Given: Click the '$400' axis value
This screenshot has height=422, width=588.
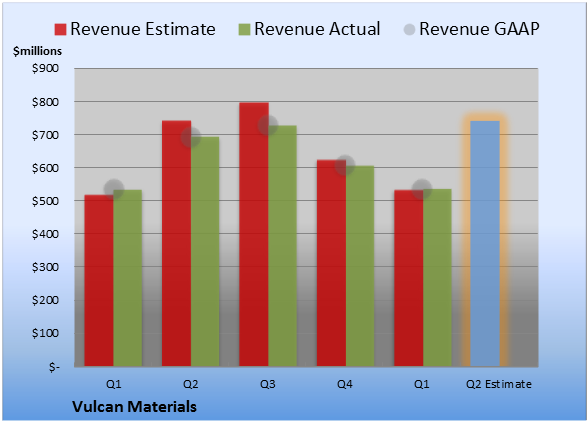Looking at the screenshot, I should click(45, 234).
